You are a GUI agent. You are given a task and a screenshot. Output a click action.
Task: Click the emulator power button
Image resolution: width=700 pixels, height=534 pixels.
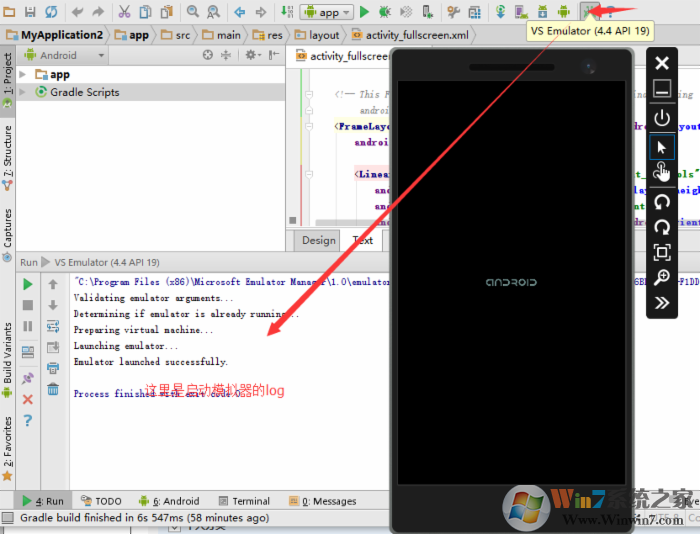click(661, 117)
